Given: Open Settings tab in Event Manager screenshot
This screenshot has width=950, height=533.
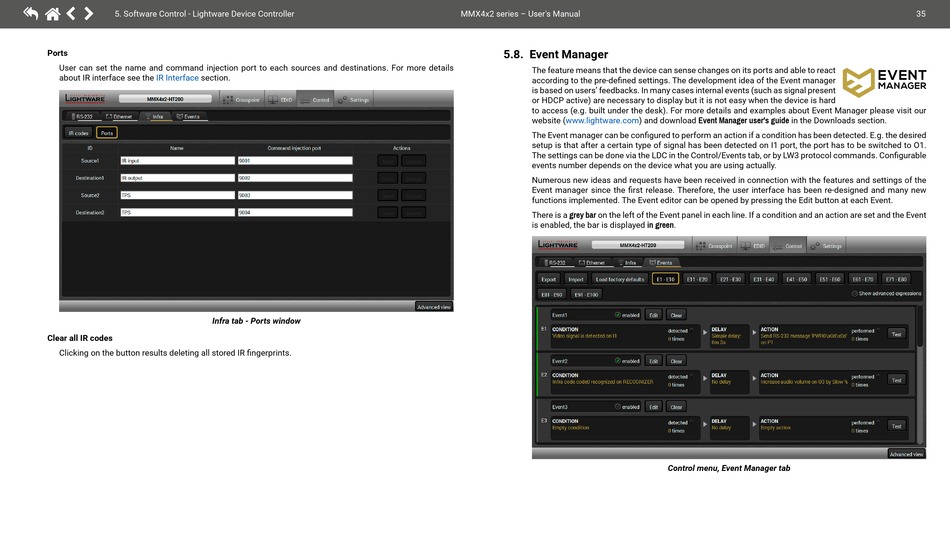Looking at the screenshot, I should tap(826, 246).
